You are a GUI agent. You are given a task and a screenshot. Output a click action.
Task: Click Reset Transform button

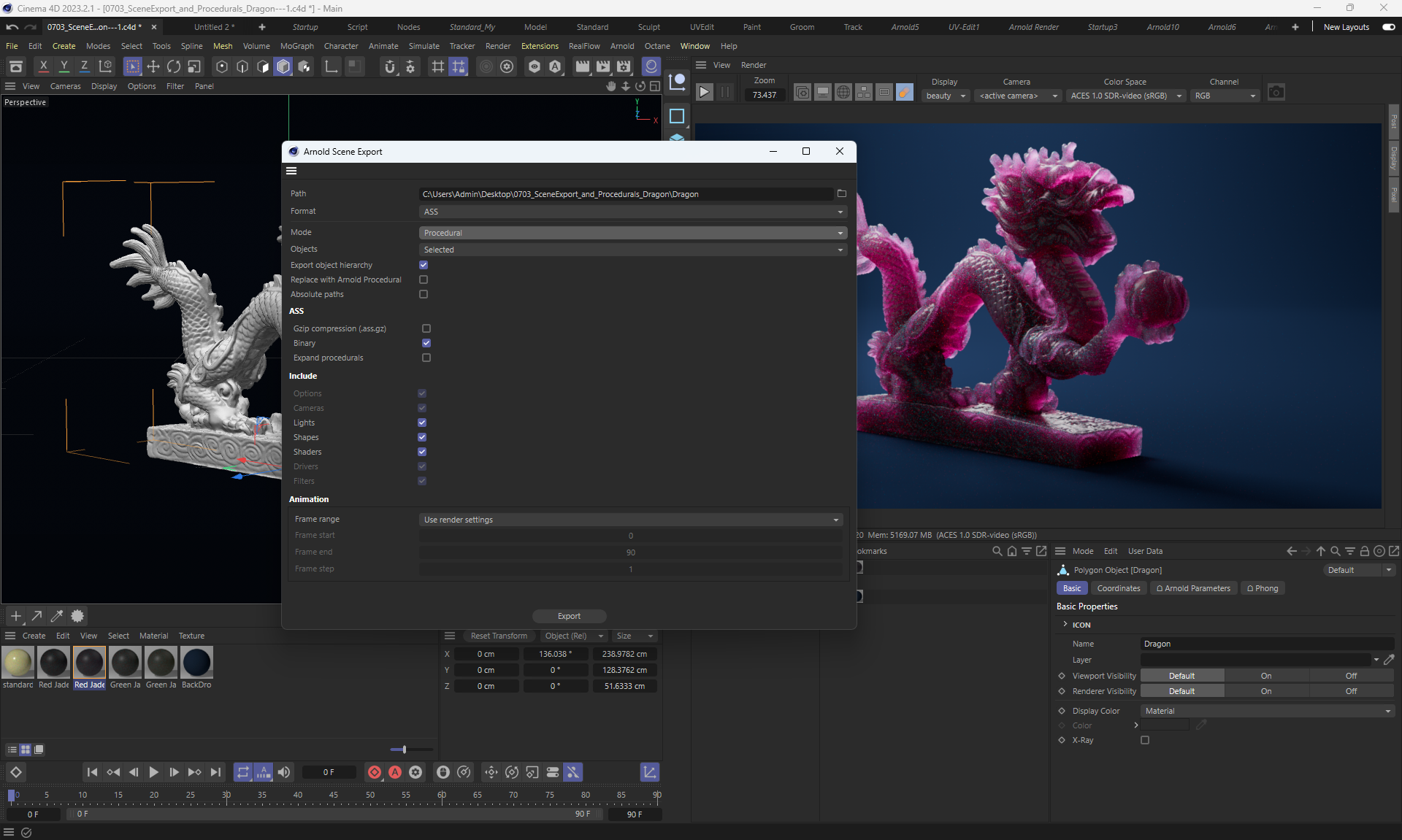click(499, 636)
